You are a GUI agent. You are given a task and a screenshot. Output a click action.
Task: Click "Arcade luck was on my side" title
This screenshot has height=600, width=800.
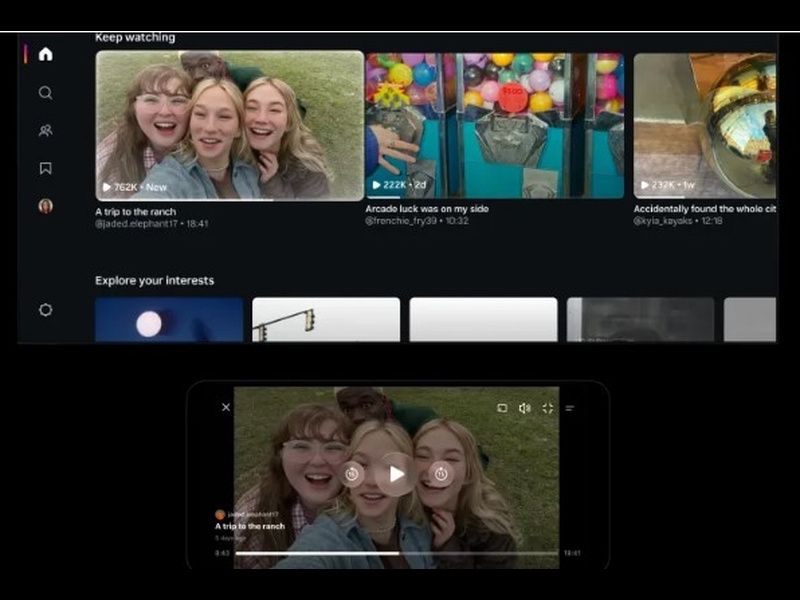(x=427, y=209)
